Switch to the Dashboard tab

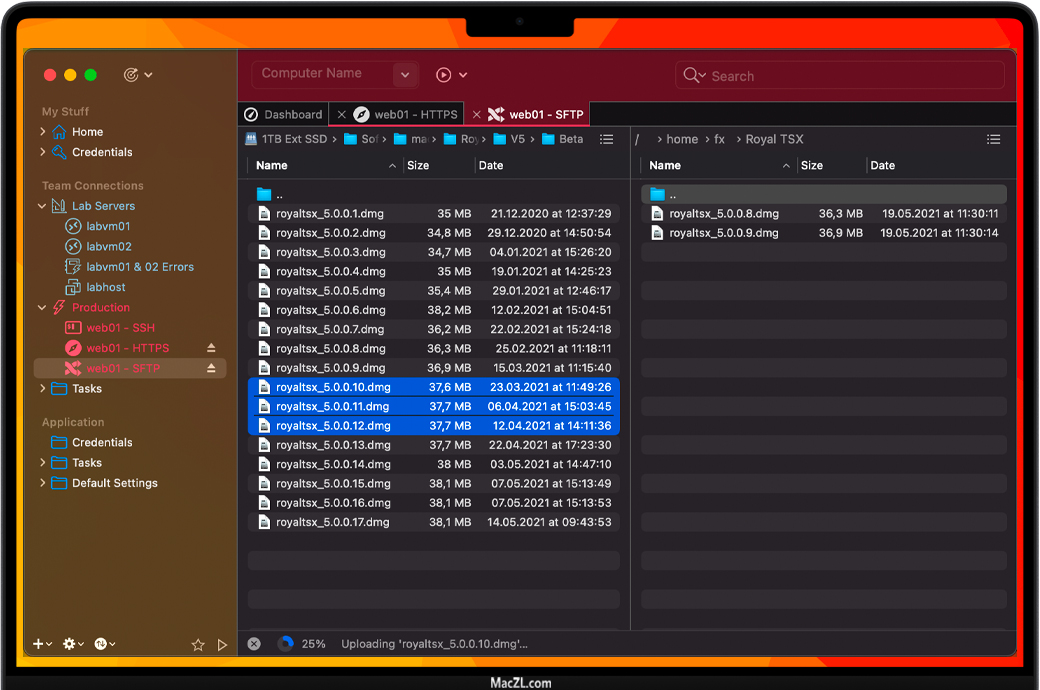tap(284, 115)
